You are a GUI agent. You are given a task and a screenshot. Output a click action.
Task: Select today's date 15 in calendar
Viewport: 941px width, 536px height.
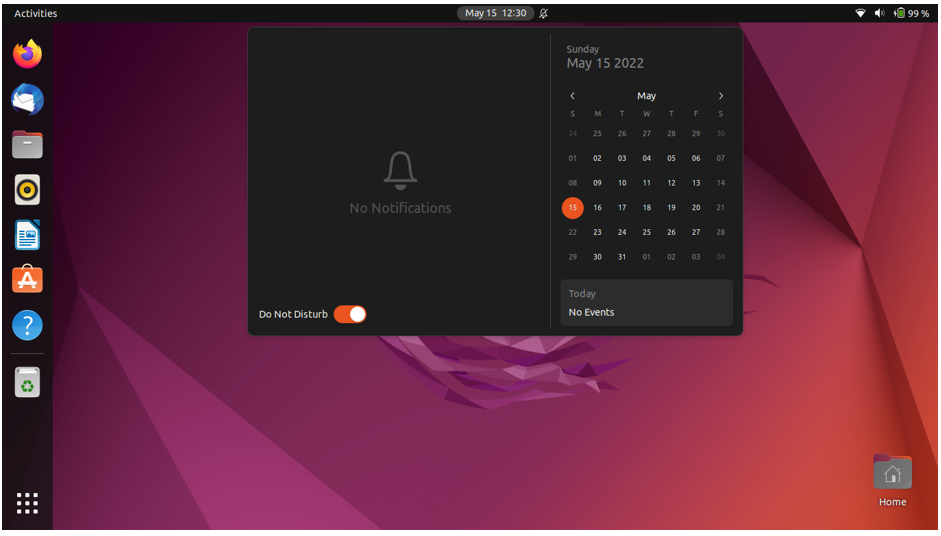coord(573,208)
